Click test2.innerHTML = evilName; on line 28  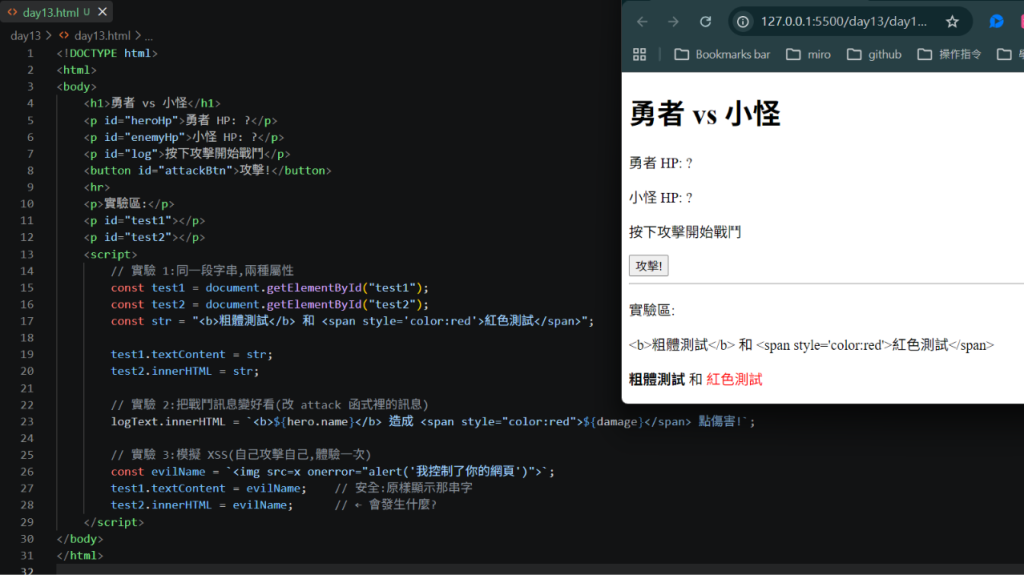pyautogui.click(x=202, y=505)
